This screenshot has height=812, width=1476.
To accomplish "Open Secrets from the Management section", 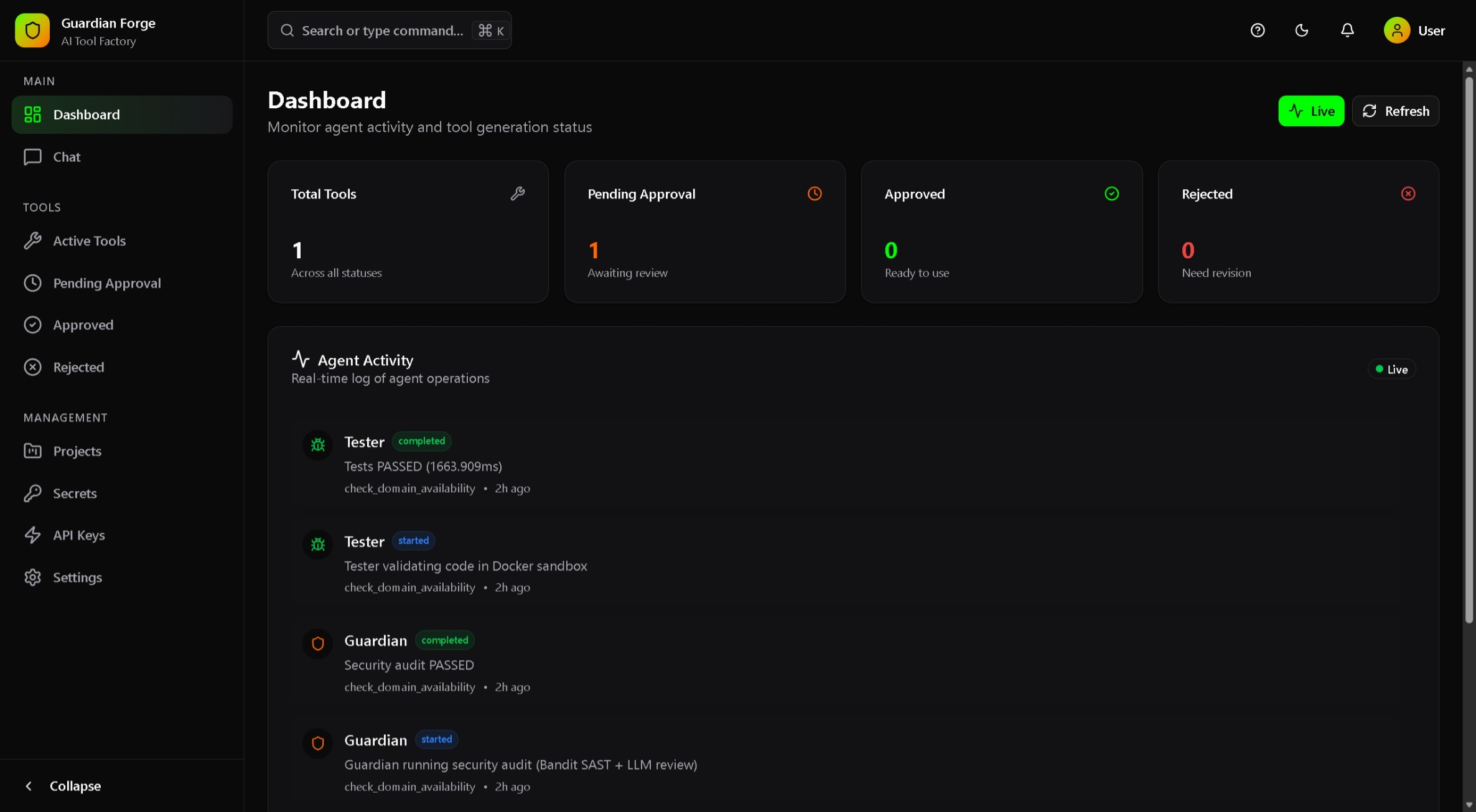I will (x=75, y=493).
